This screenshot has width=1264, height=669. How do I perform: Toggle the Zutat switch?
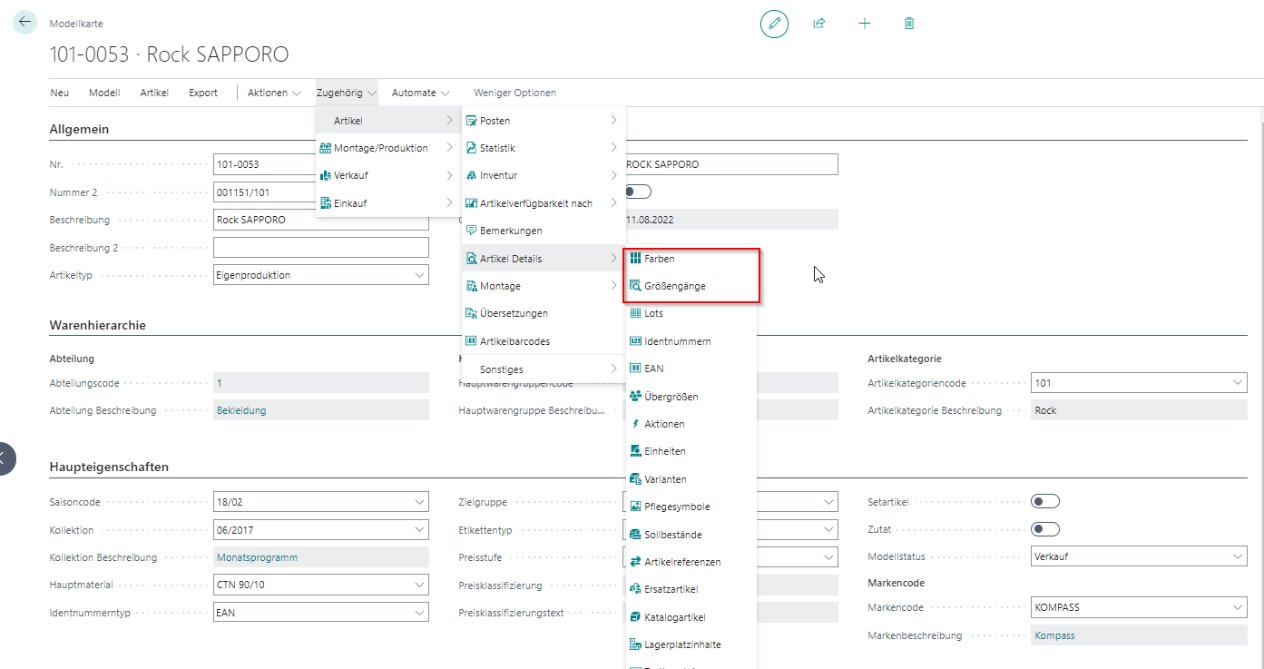coord(1045,529)
